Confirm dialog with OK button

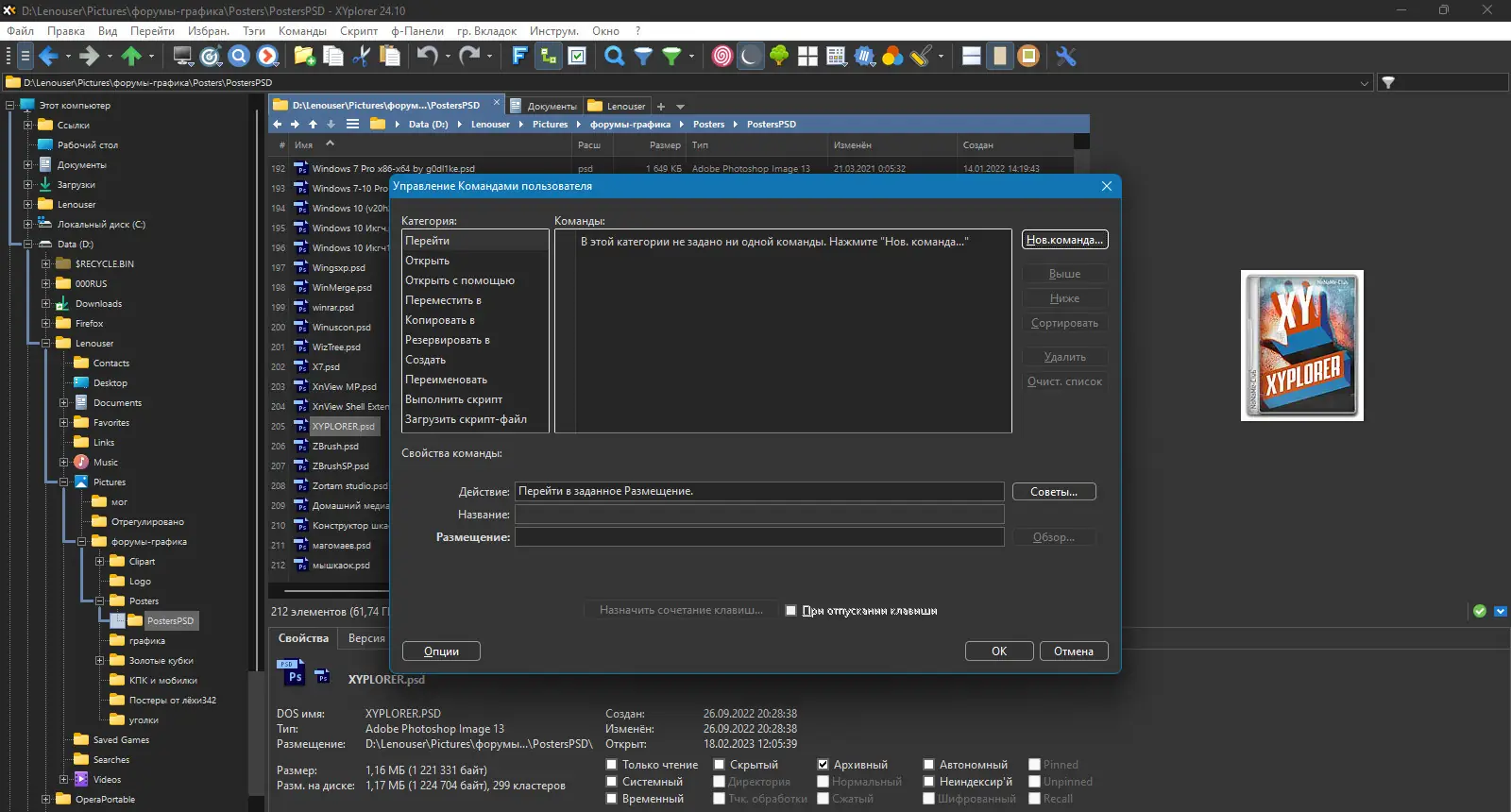(999, 651)
